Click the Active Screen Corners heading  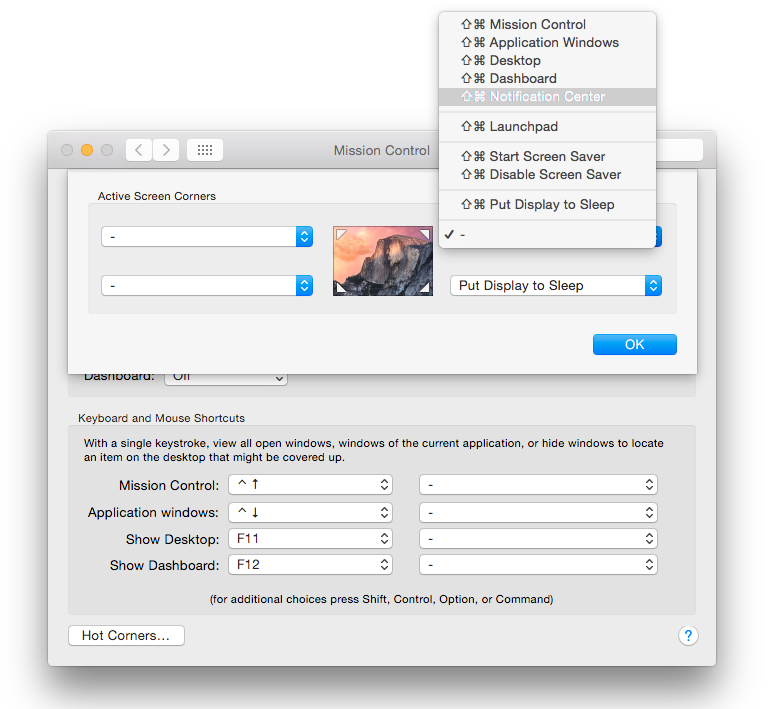pos(157,196)
